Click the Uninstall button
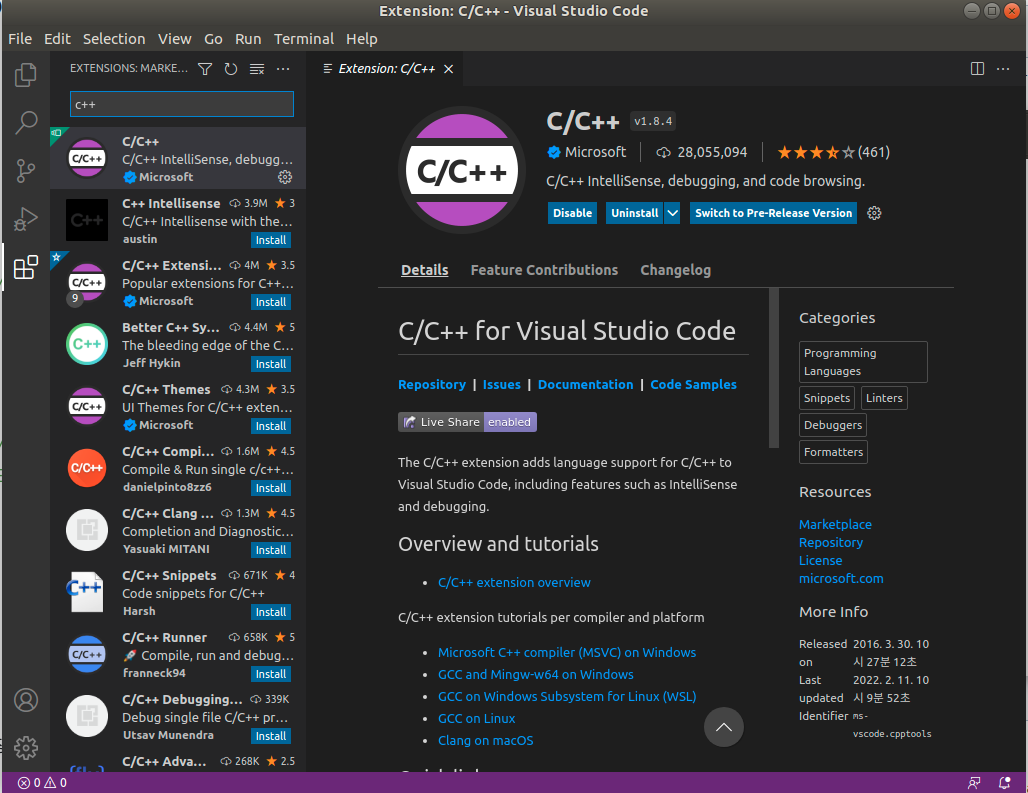1028x793 pixels. click(635, 213)
